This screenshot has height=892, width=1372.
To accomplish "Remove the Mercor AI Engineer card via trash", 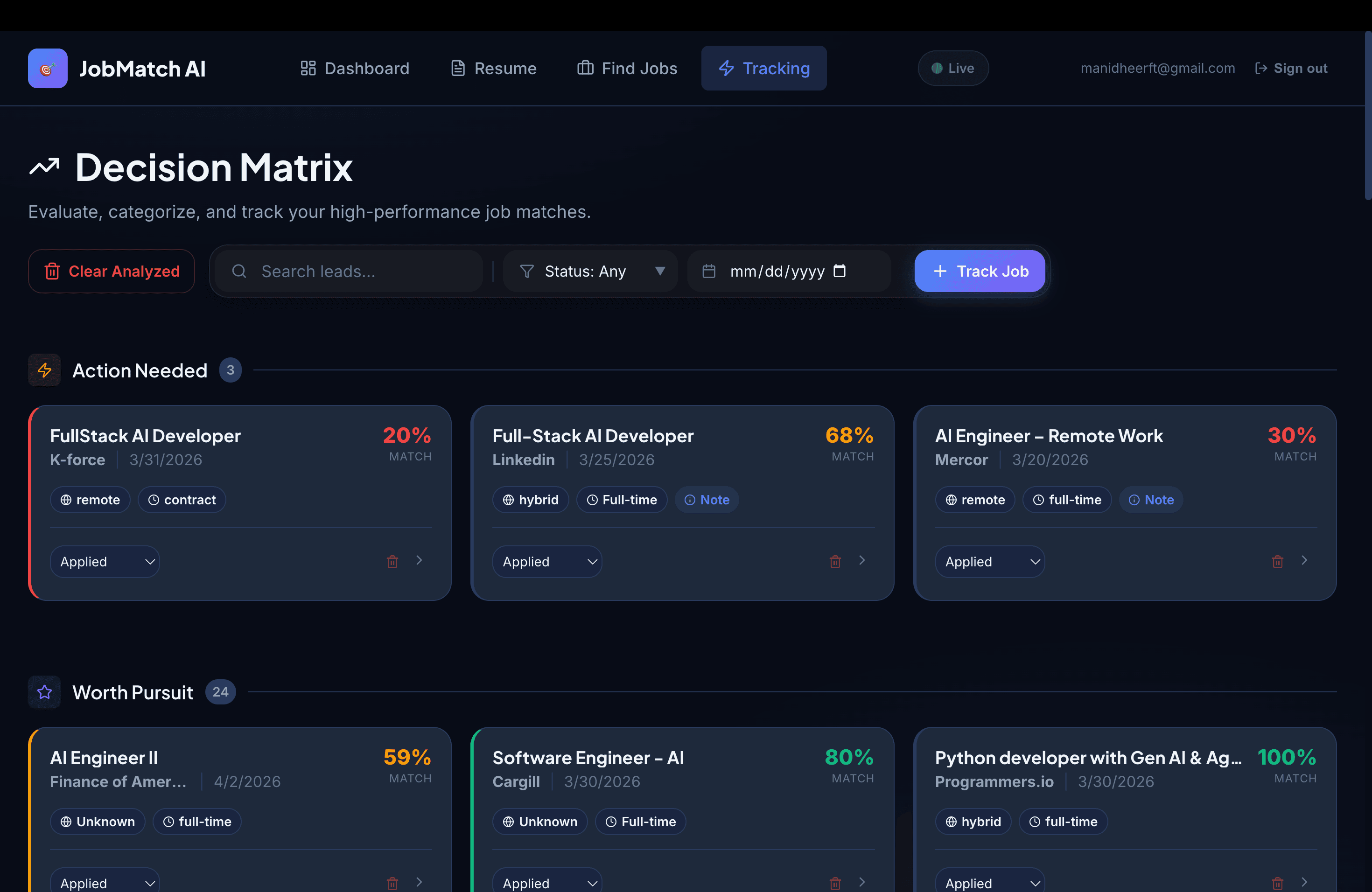I will 1277,562.
